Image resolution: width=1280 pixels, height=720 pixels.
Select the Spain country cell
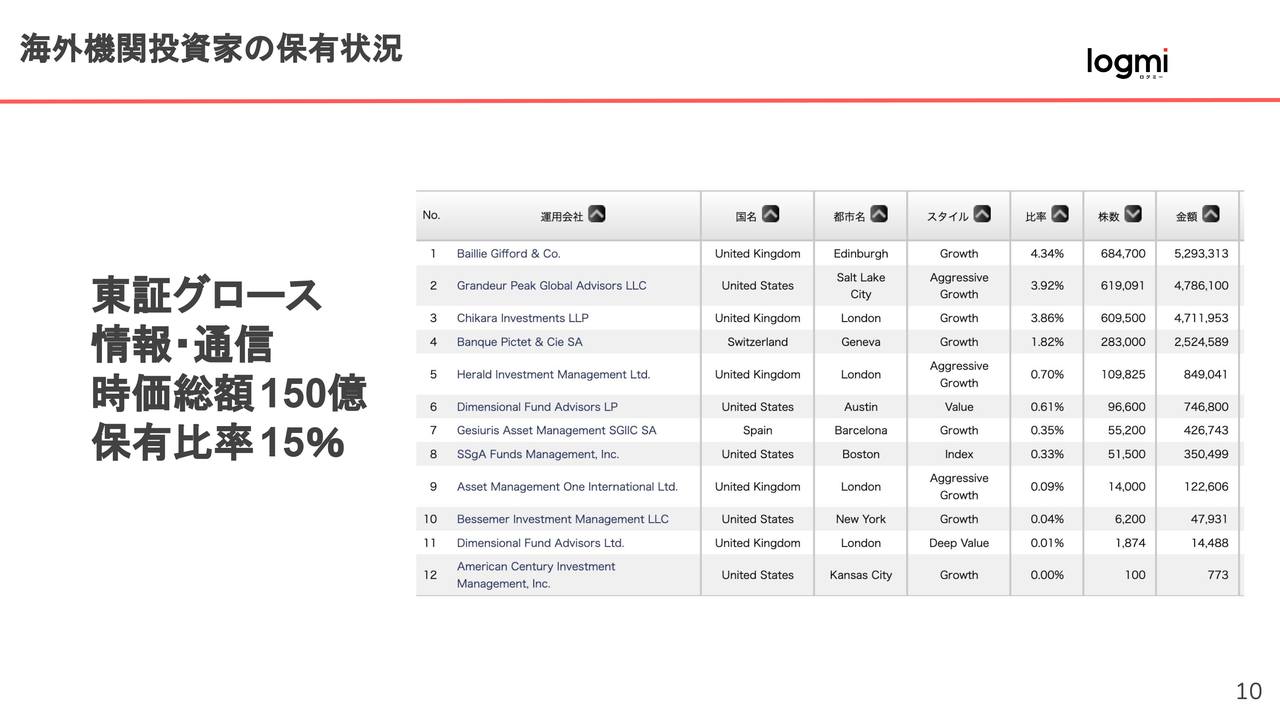(758, 431)
